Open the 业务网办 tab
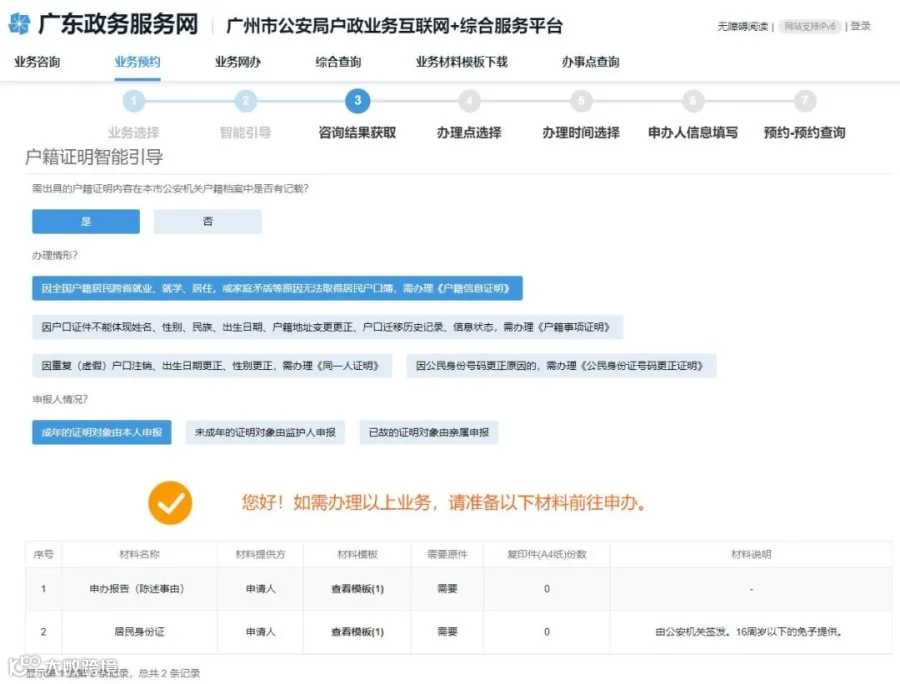900x684 pixels. 238,62
